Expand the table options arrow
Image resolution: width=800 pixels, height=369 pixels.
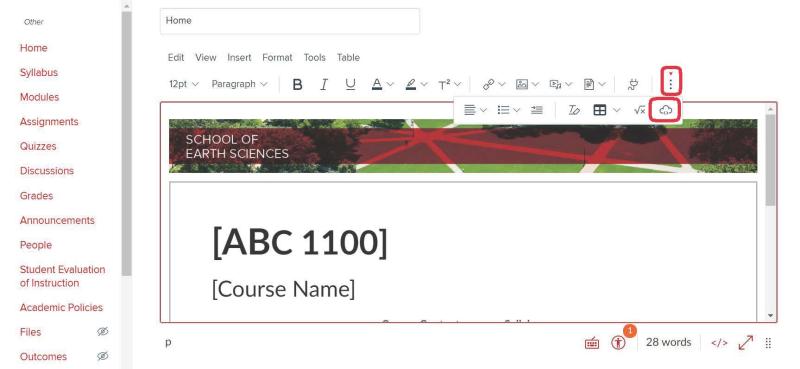(x=616, y=110)
